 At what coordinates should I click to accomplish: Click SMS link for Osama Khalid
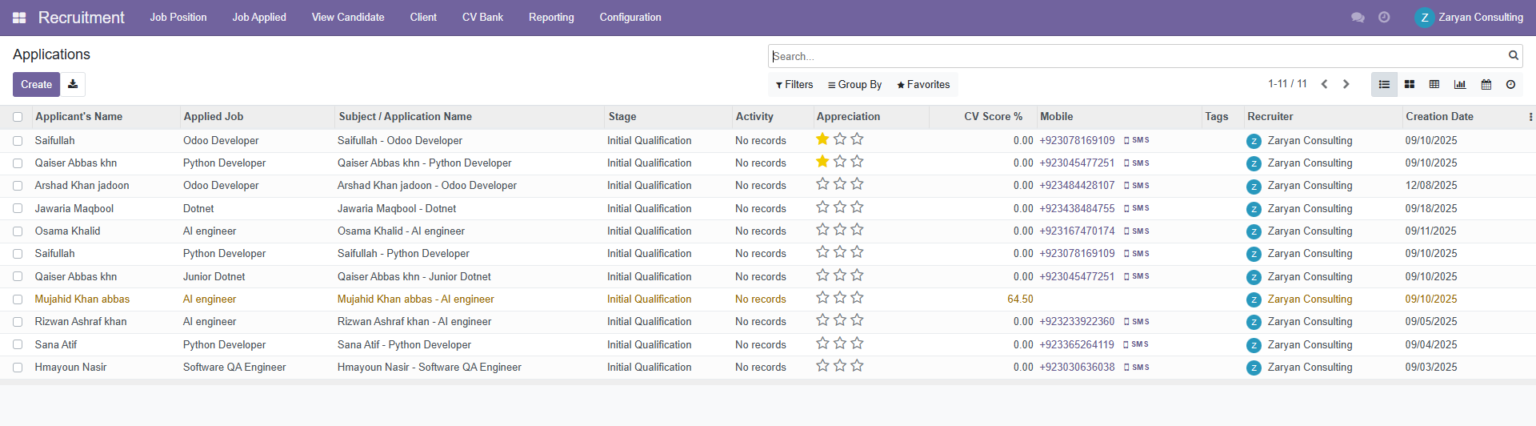(x=1138, y=231)
